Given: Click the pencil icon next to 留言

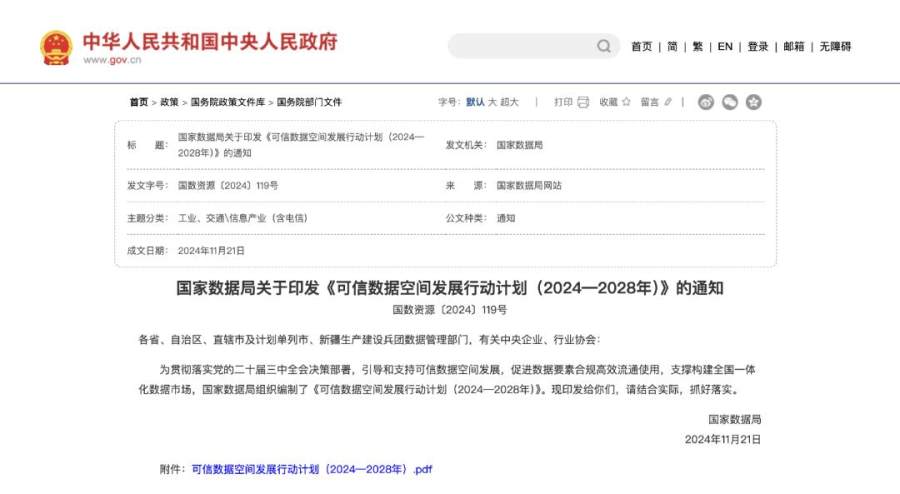Looking at the screenshot, I should (x=668, y=102).
